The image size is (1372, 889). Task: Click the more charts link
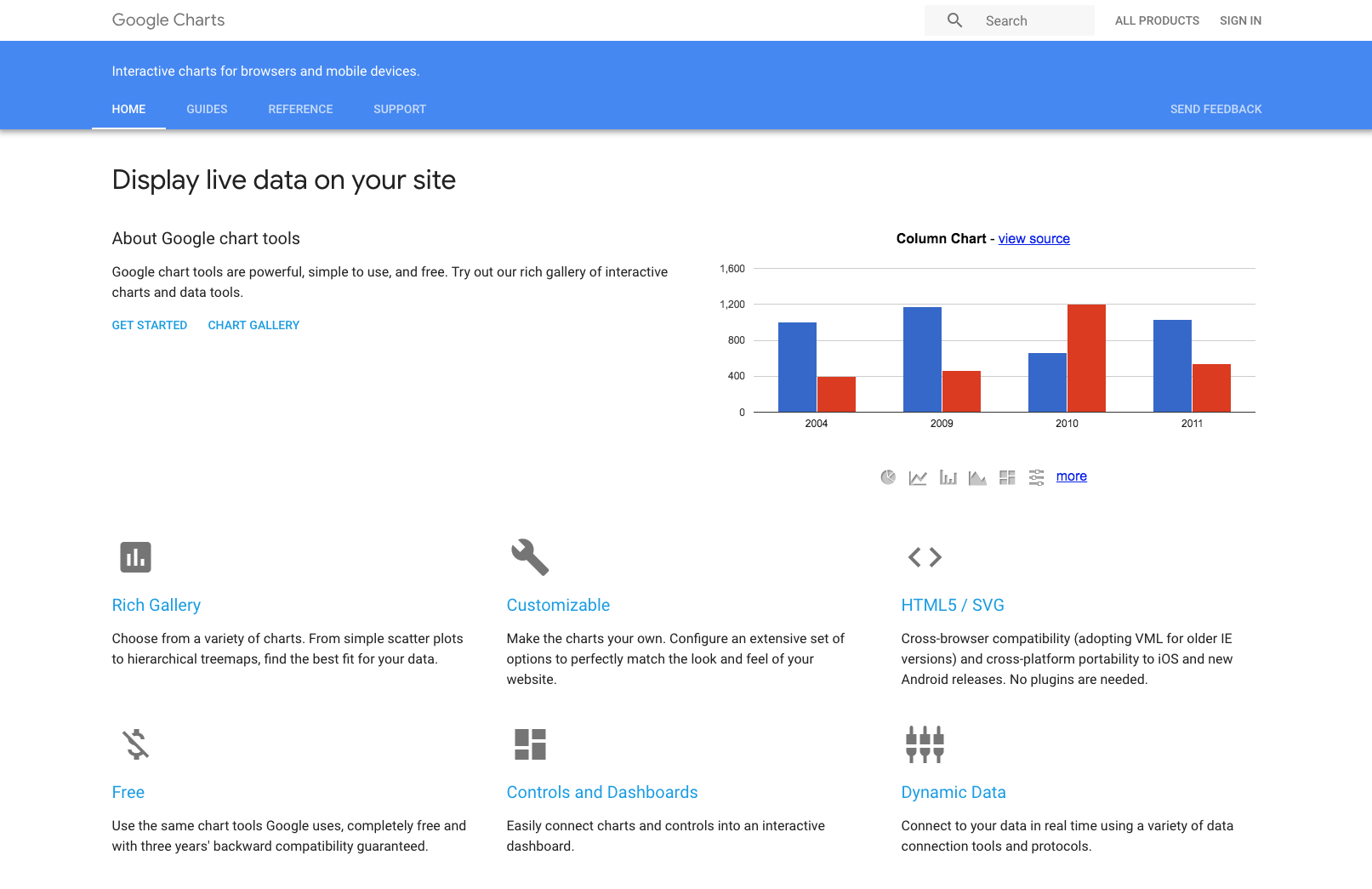[x=1071, y=476]
